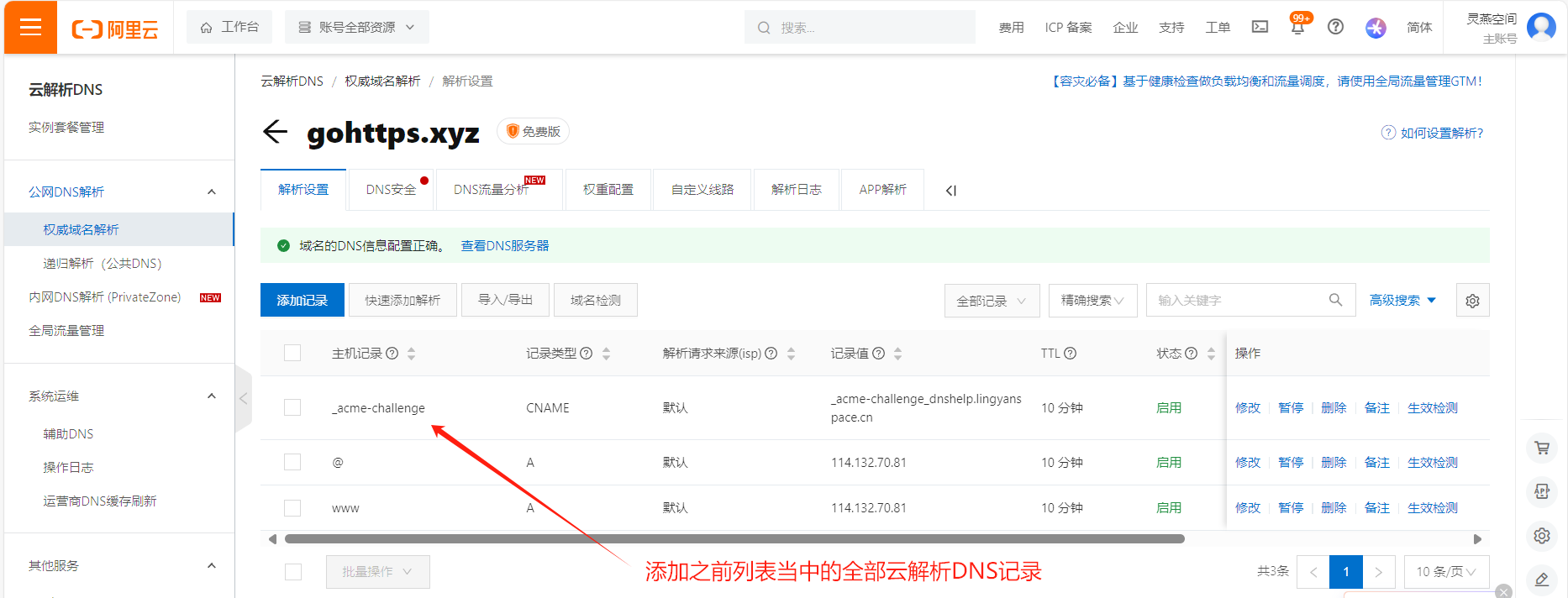Switch to the DNS安全 tab

(x=391, y=190)
